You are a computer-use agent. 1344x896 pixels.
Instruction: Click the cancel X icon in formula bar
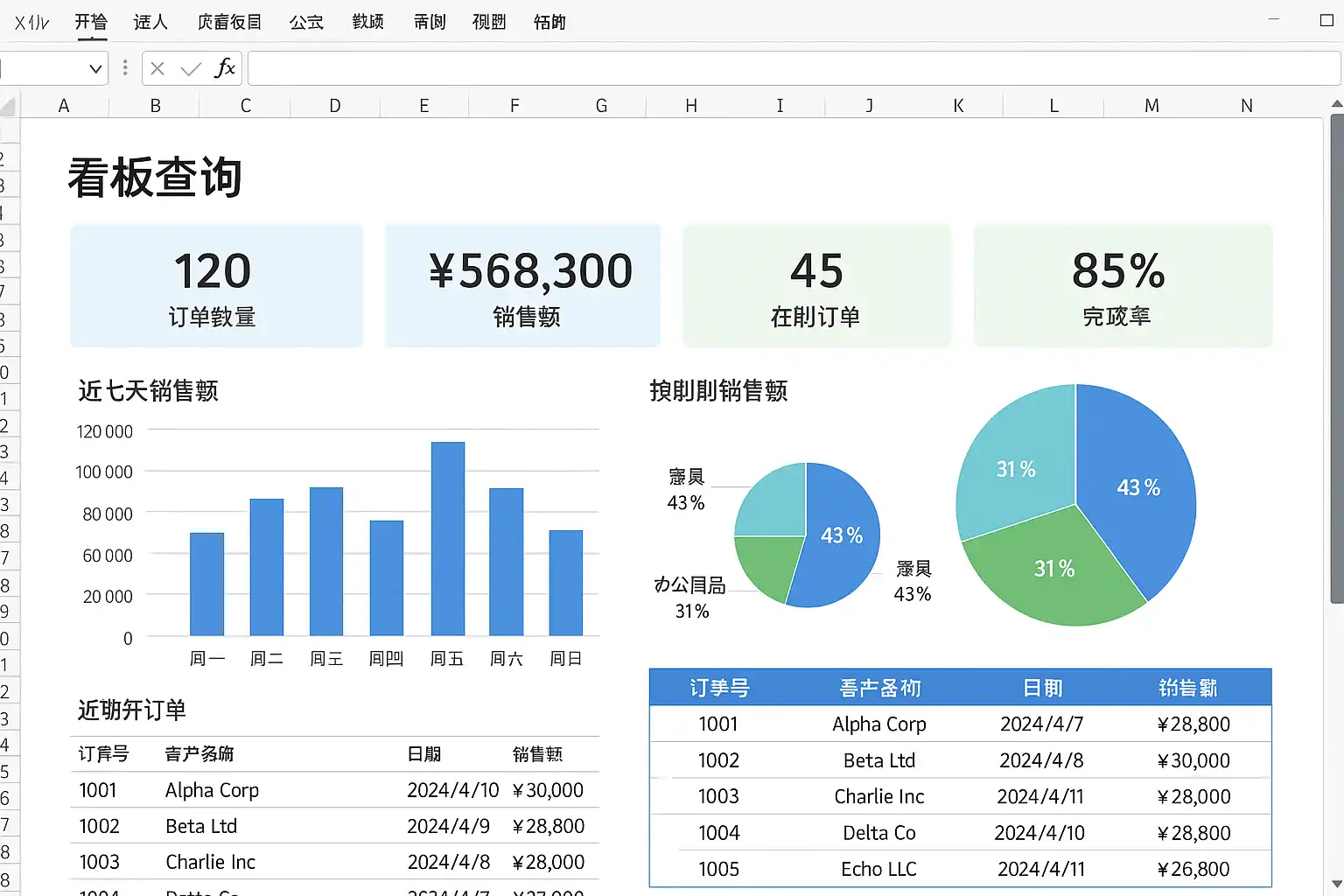[157, 68]
